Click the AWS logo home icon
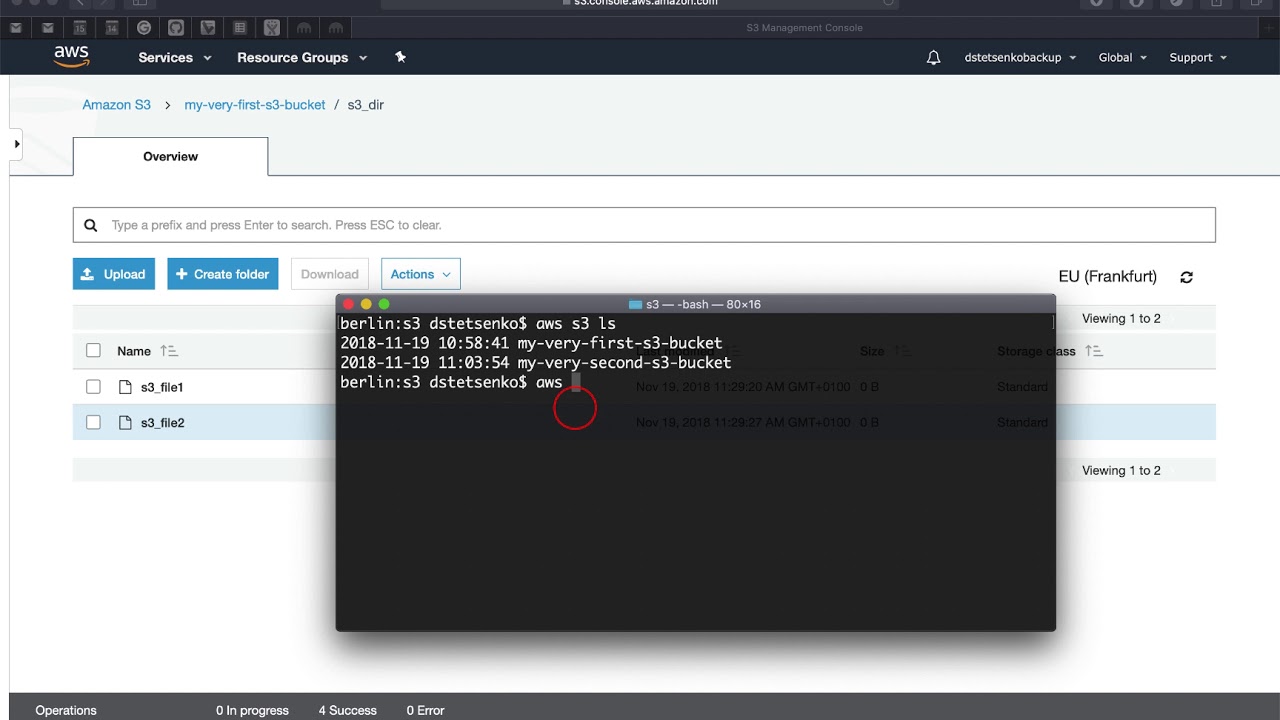 pos(72,57)
